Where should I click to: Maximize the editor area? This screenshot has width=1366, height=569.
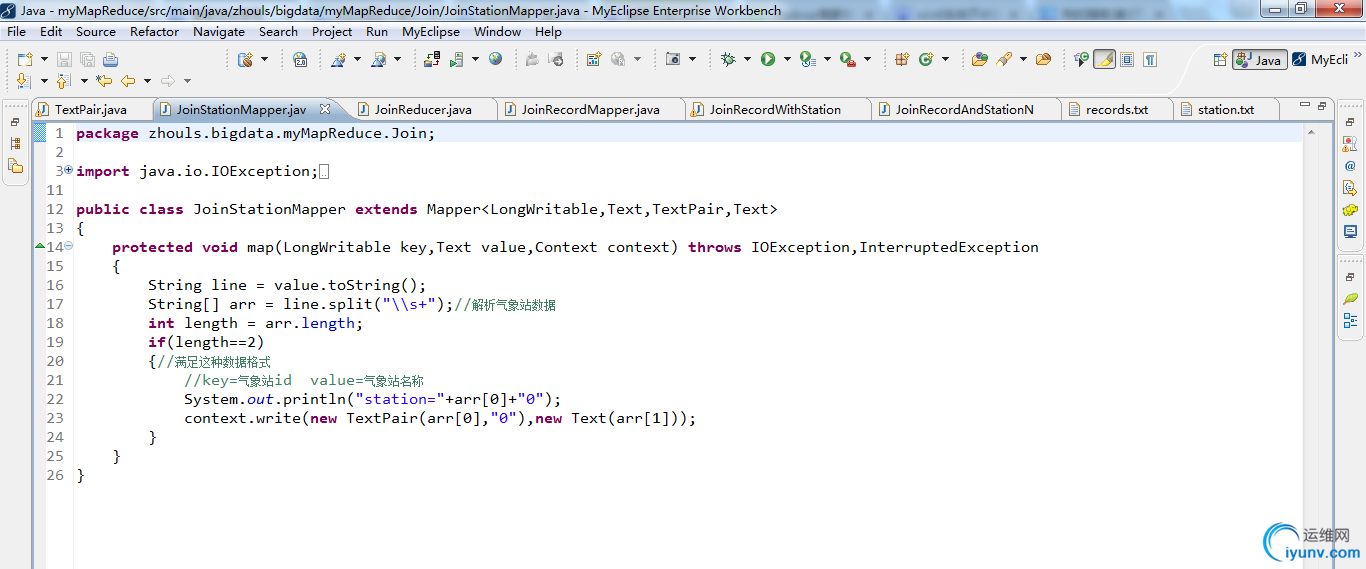[x=1322, y=105]
